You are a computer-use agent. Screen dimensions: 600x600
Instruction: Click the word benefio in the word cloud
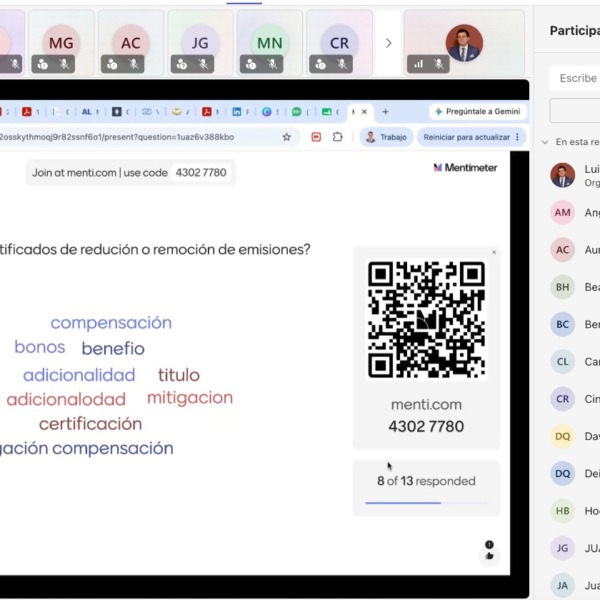click(113, 348)
